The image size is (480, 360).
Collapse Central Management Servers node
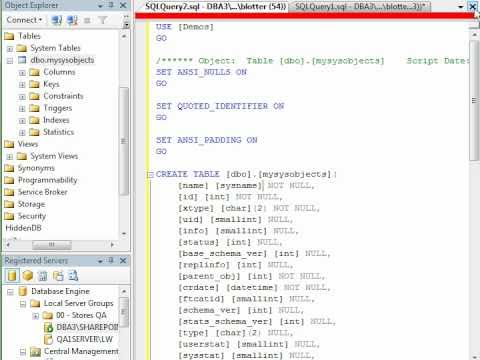[23, 352]
